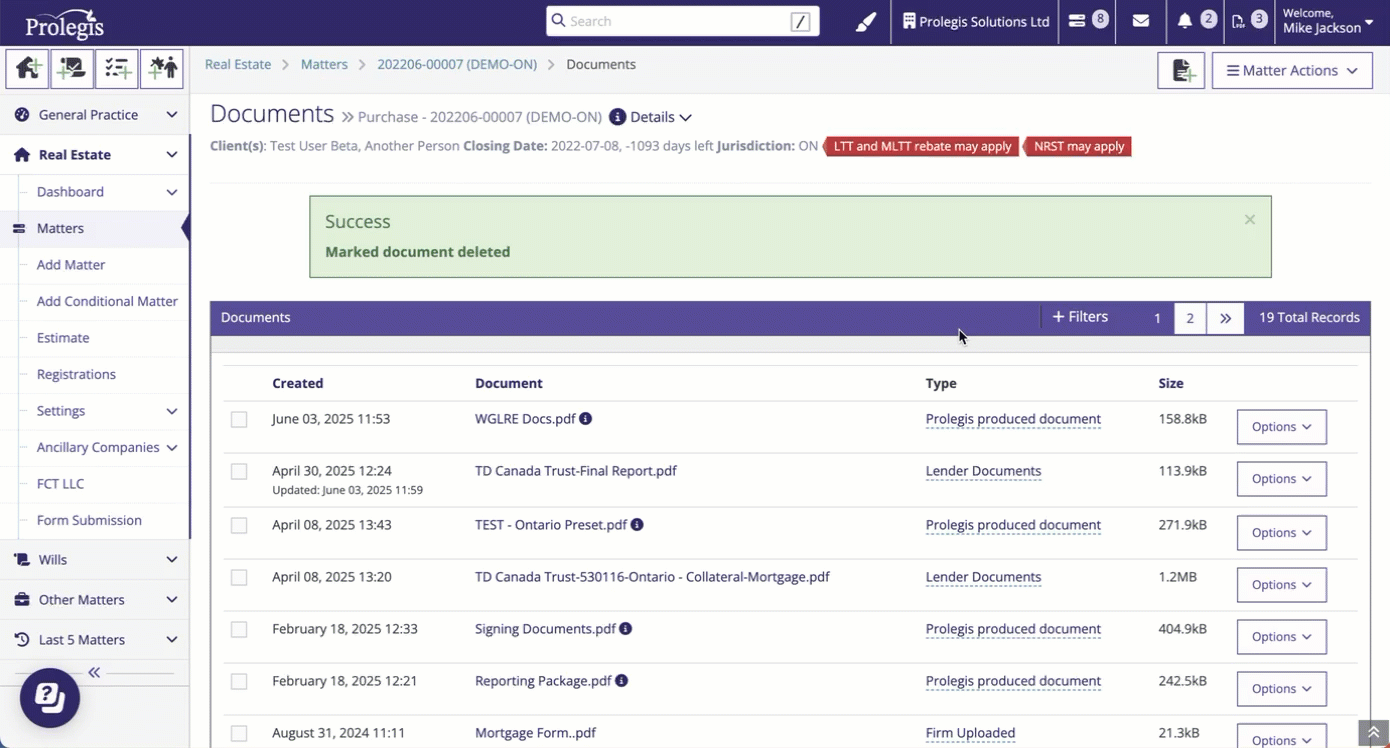Click the add new client person icon

[x=162, y=68]
